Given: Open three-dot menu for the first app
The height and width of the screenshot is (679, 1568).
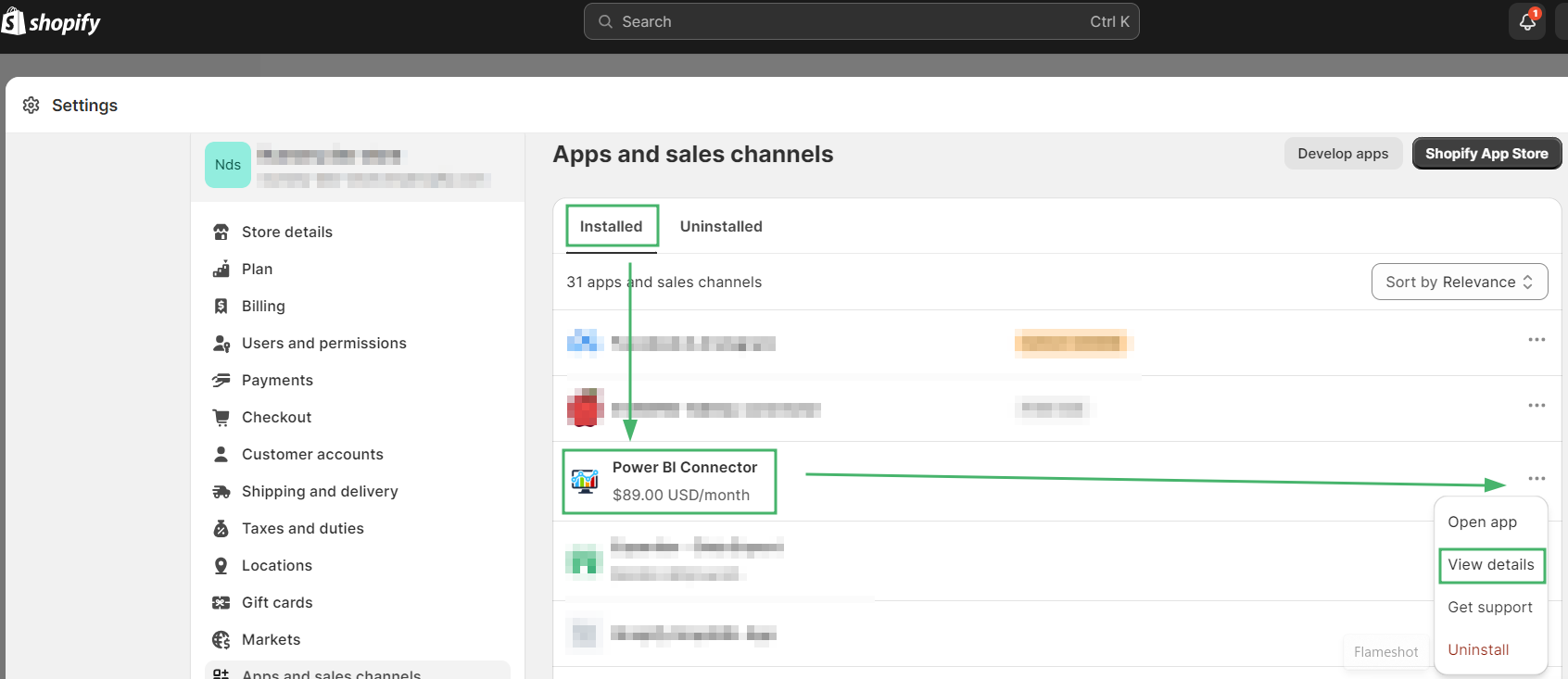Looking at the screenshot, I should coord(1536,340).
